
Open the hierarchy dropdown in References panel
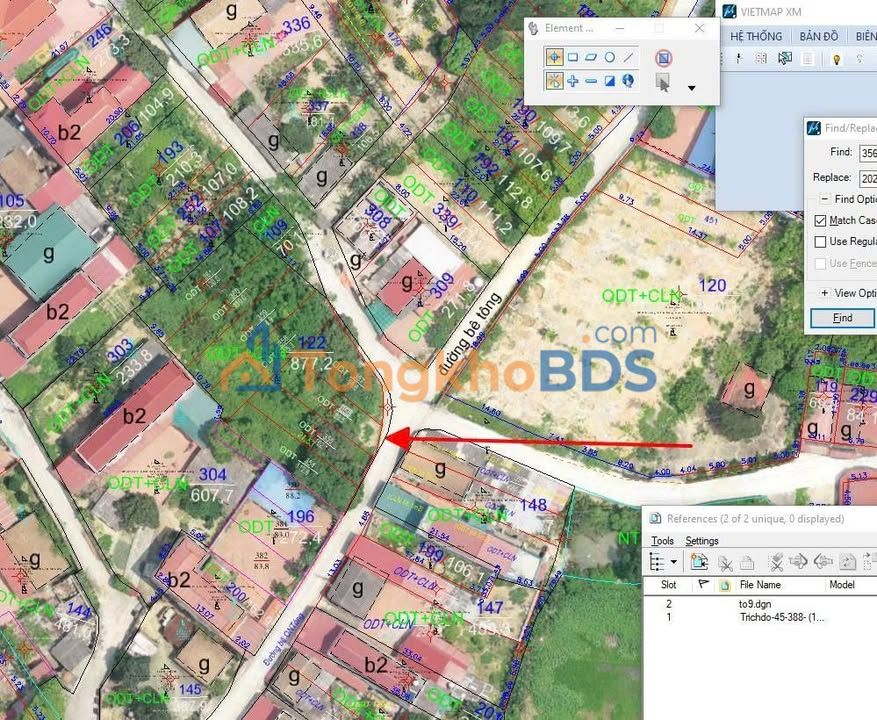[x=674, y=562]
